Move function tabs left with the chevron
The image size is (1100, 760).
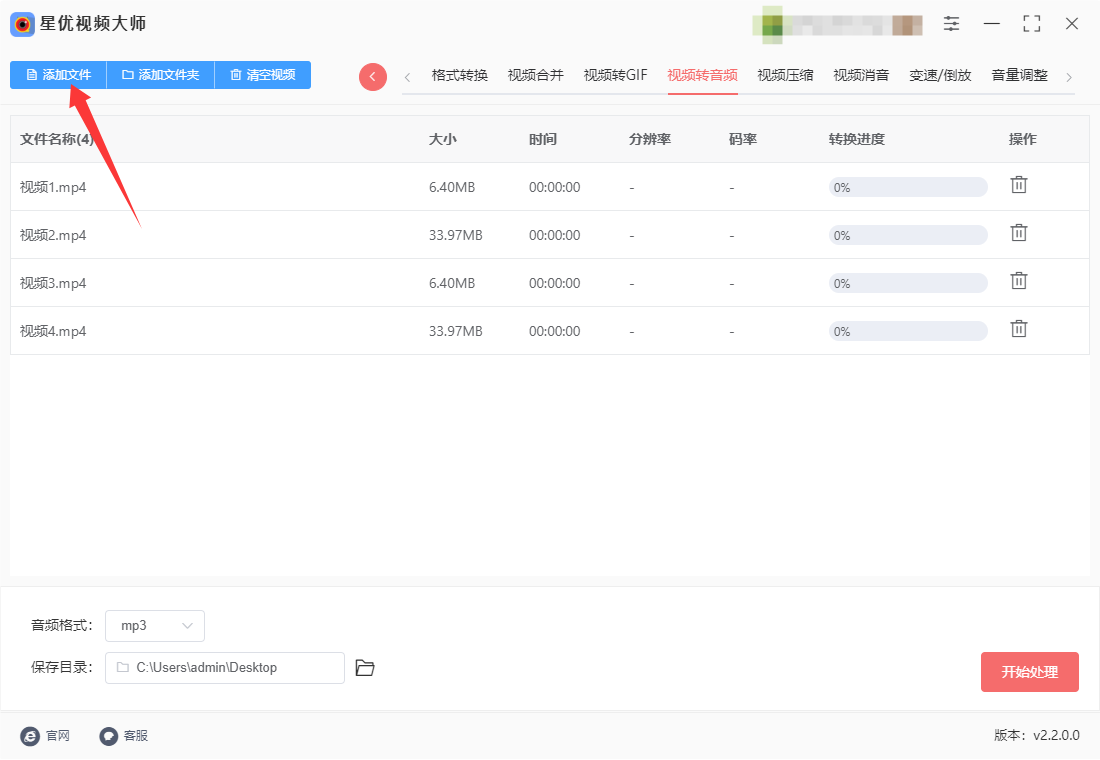407,77
